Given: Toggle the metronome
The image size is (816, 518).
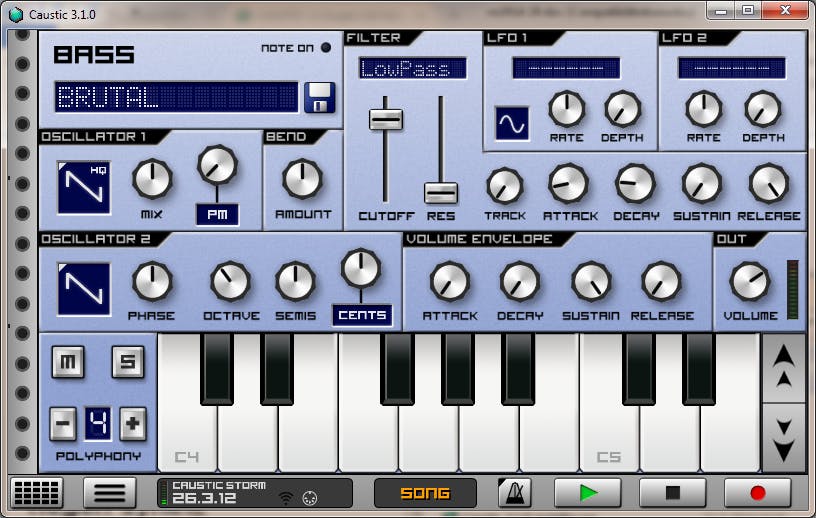Looking at the screenshot, I should (514, 492).
